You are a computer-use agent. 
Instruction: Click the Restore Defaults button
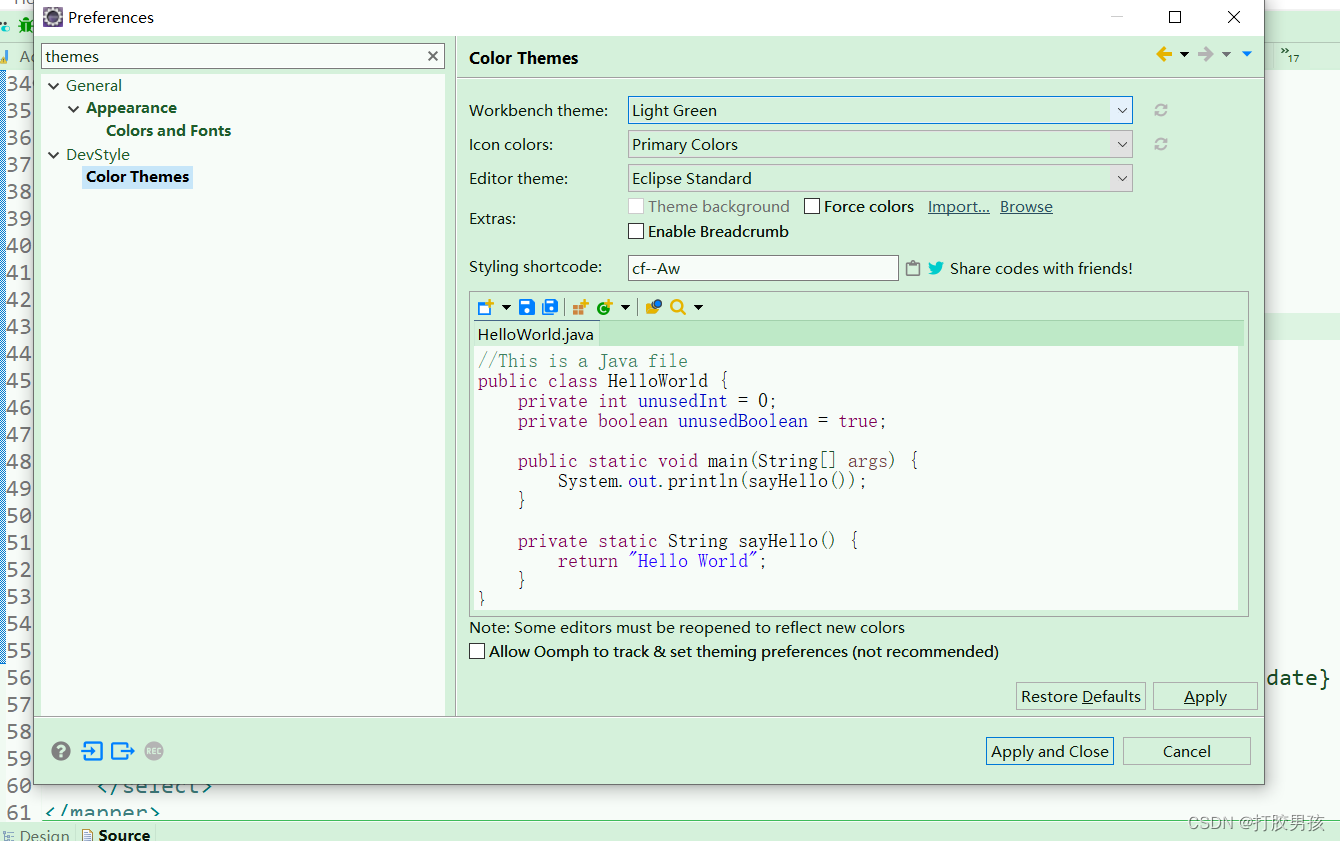[x=1081, y=696]
